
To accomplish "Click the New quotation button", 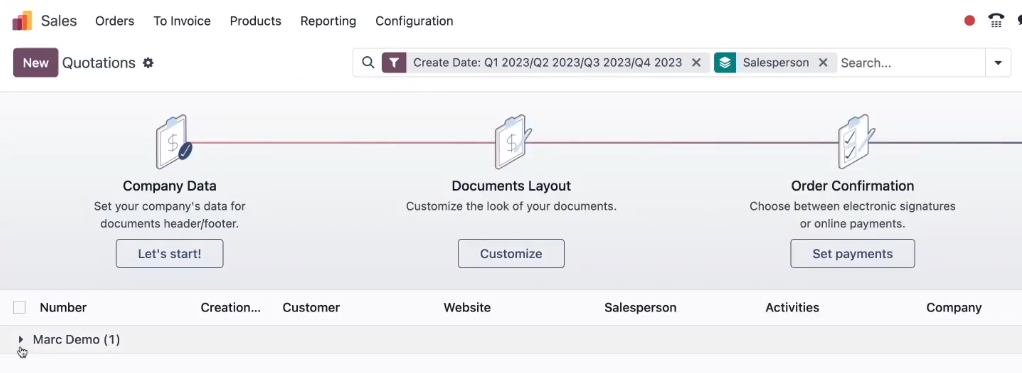I will click(36, 63).
